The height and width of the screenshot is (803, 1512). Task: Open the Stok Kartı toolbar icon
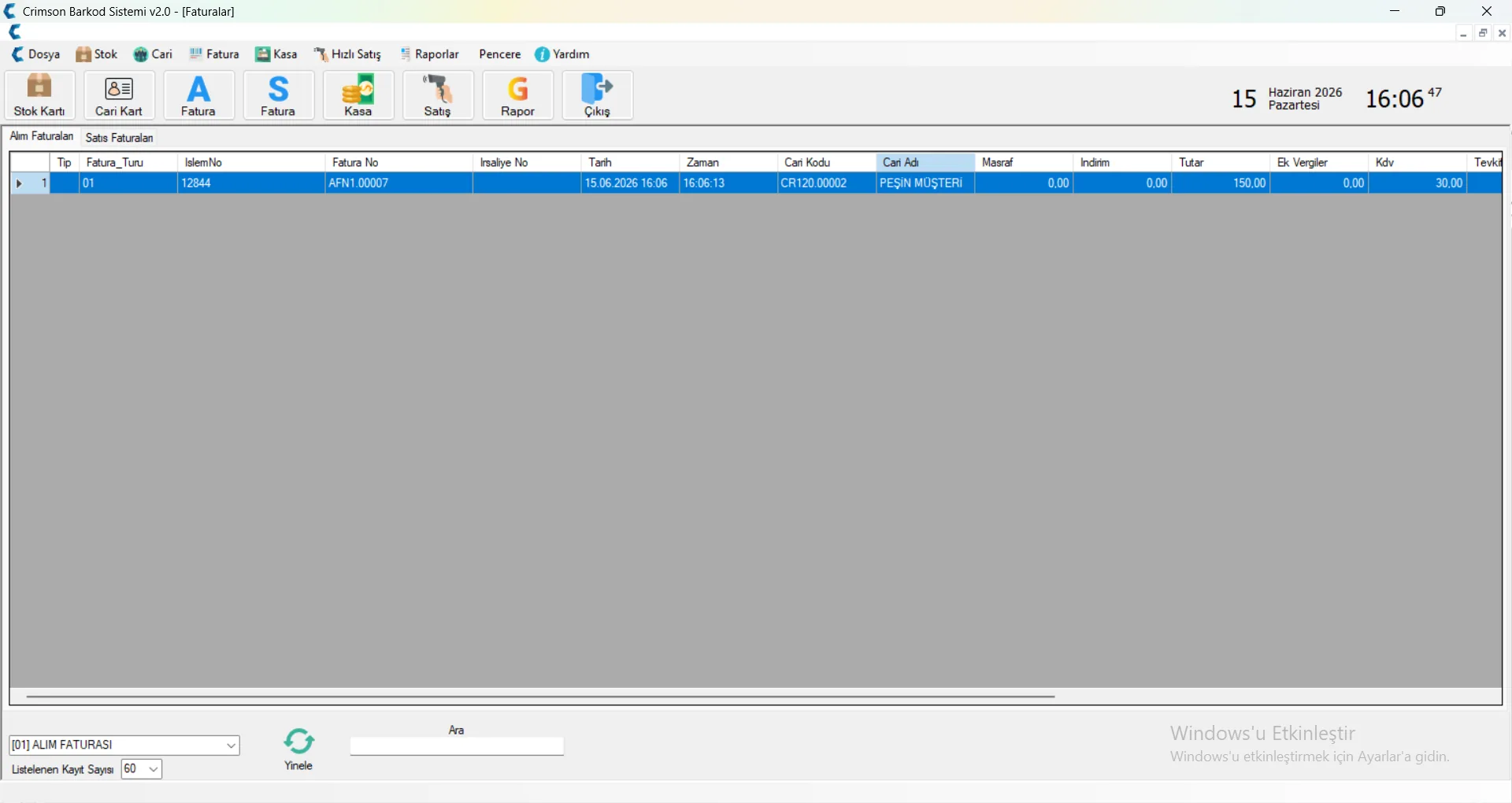pos(40,95)
